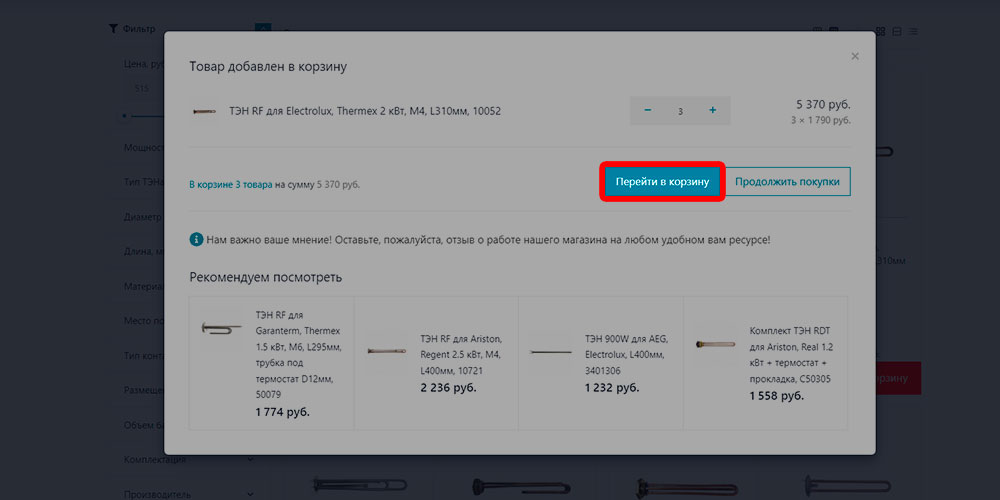The image size is (1000, 500).
Task: Close the cart popup with the X icon
Action: coord(855,56)
